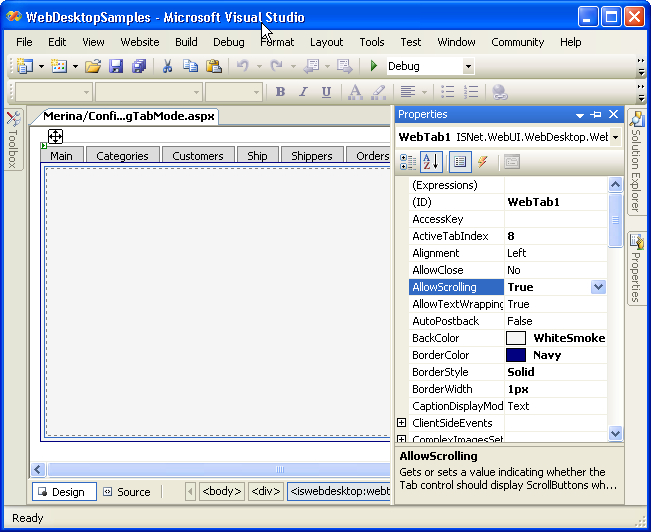The image size is (651, 532).
Task: Toggle Categorized view in Properties panel
Action: tap(408, 162)
